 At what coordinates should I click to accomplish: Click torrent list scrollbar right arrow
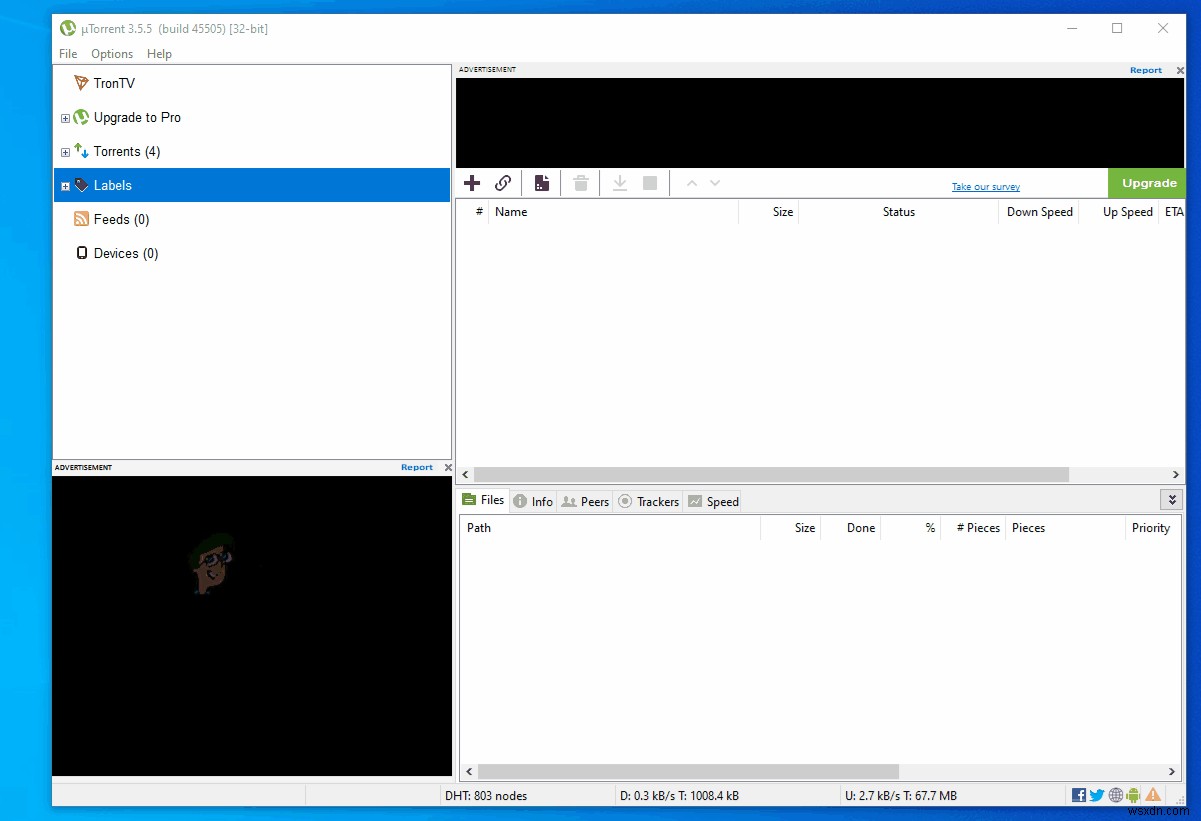[1176, 475]
